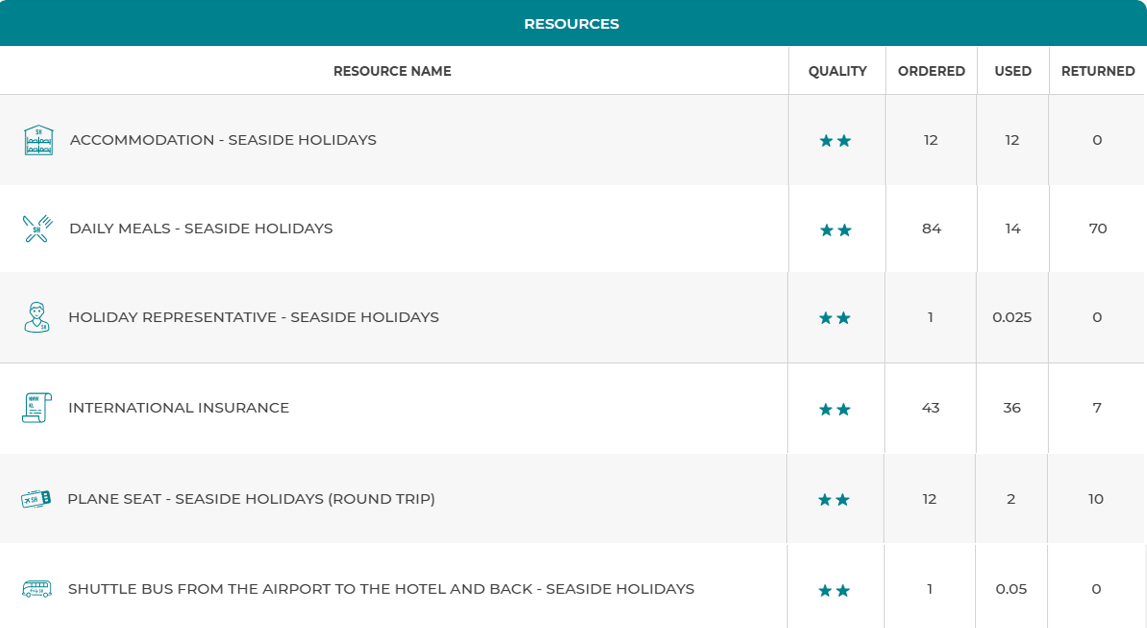Click the Resources header tab
1147x628 pixels.
pyautogui.click(x=572, y=24)
